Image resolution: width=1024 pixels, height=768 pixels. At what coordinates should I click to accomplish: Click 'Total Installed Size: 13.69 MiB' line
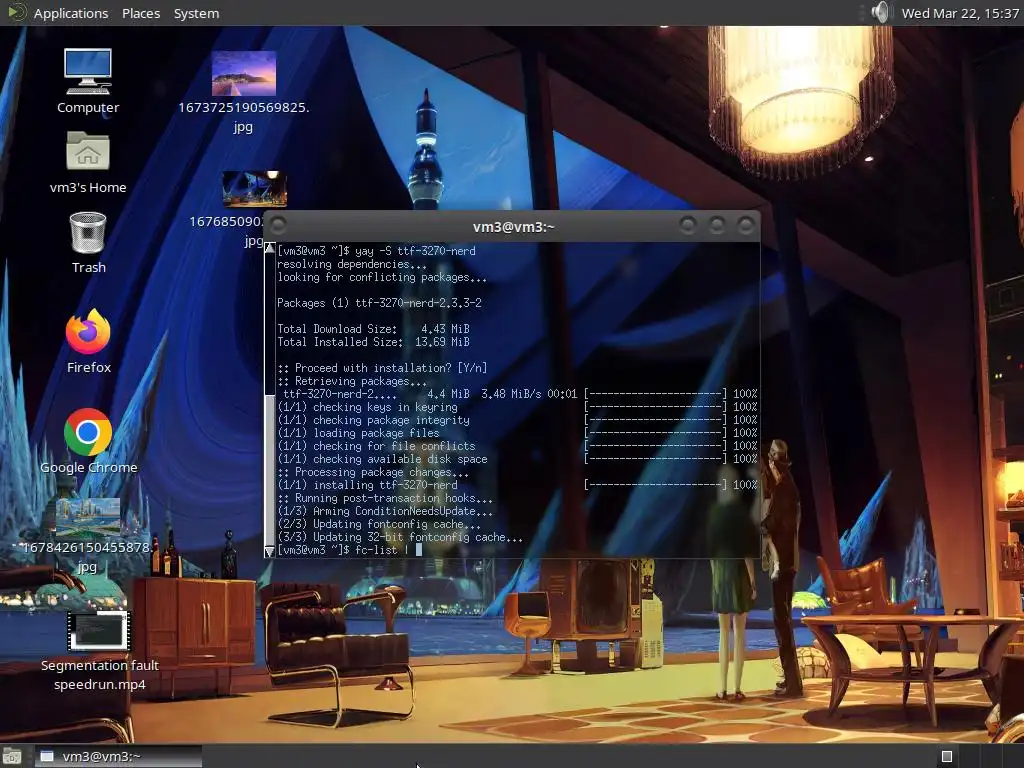(x=373, y=342)
